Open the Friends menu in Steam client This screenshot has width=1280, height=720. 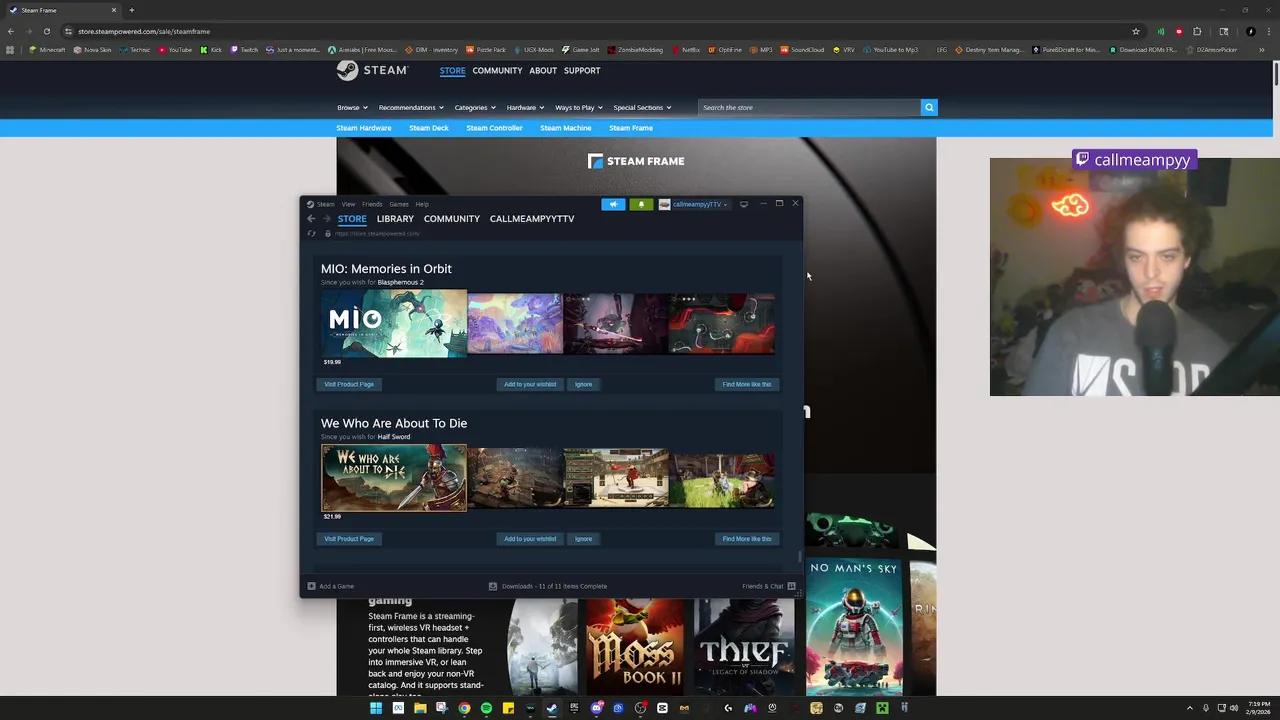point(372,204)
